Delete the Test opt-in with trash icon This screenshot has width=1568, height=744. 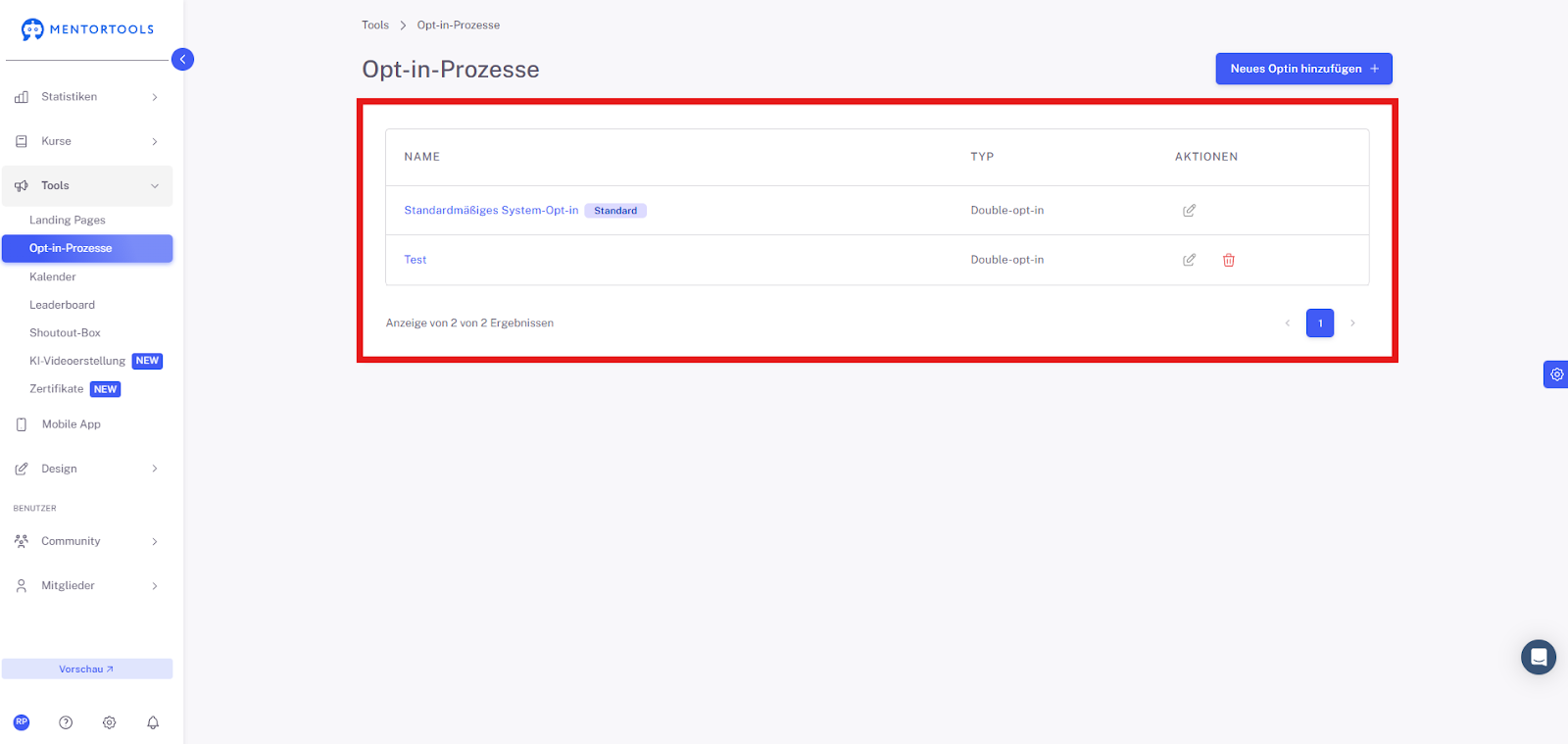1229,260
